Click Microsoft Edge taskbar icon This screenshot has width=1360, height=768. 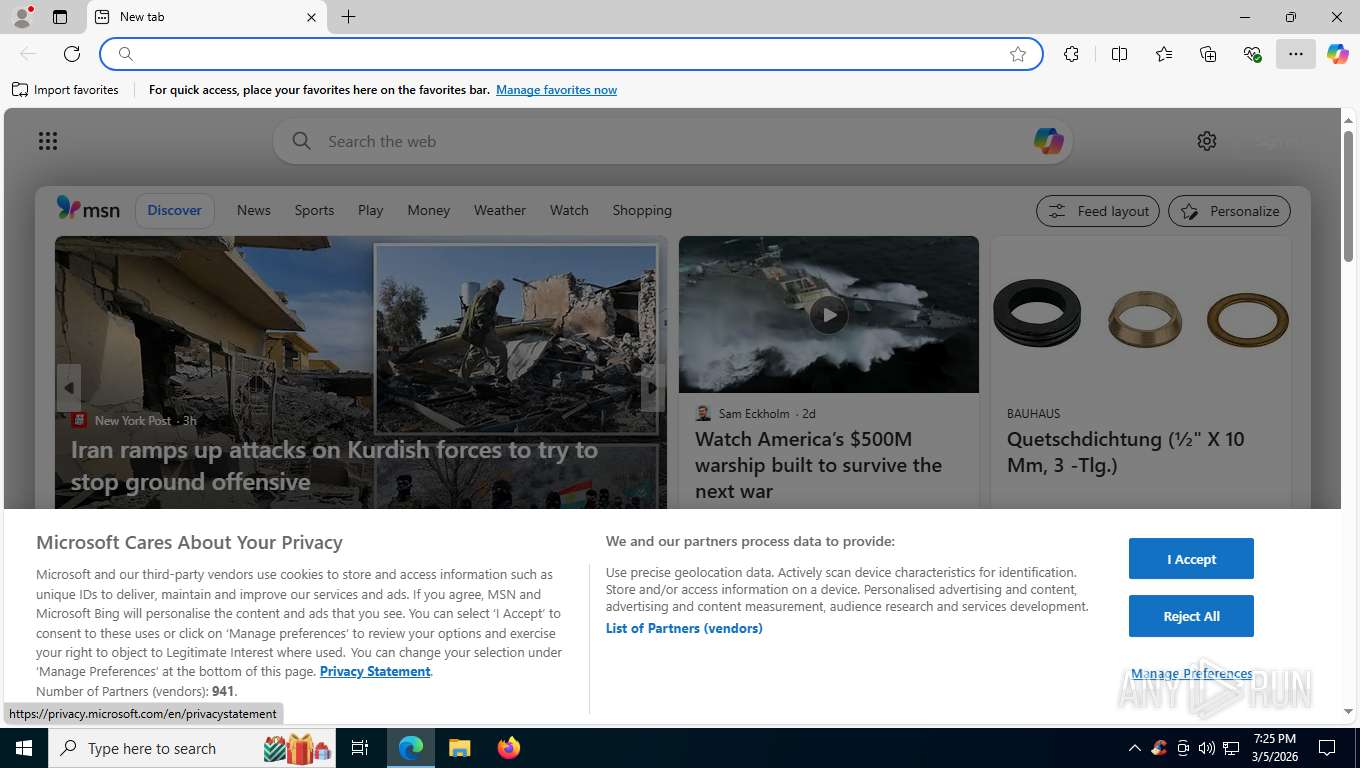[x=411, y=748]
